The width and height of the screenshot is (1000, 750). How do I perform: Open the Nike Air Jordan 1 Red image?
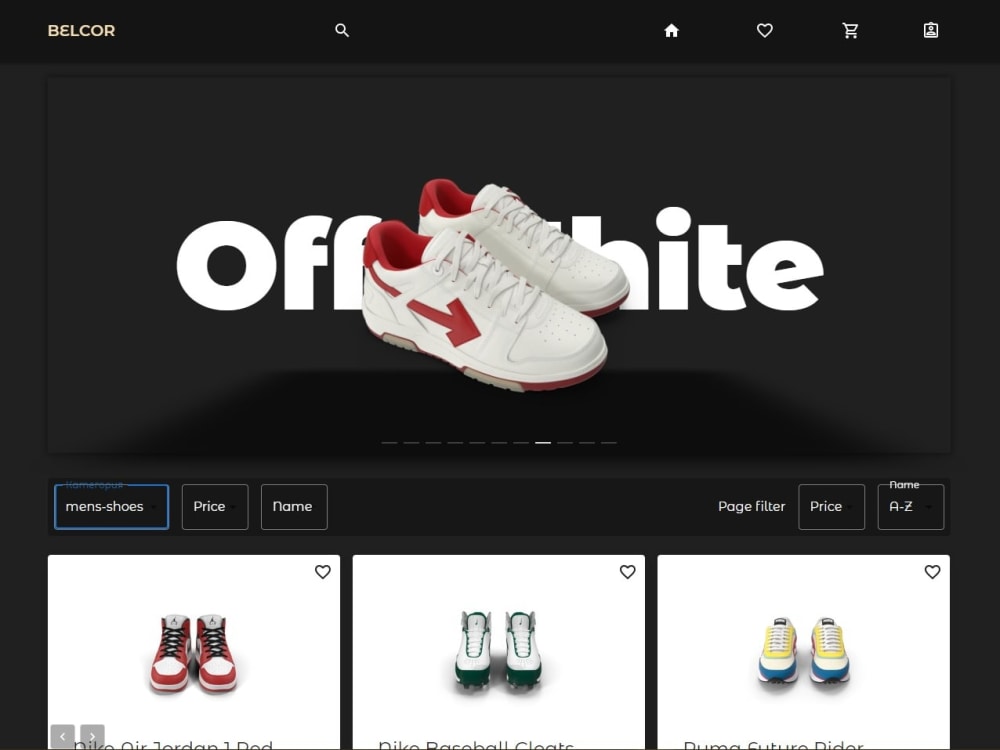pos(193,654)
